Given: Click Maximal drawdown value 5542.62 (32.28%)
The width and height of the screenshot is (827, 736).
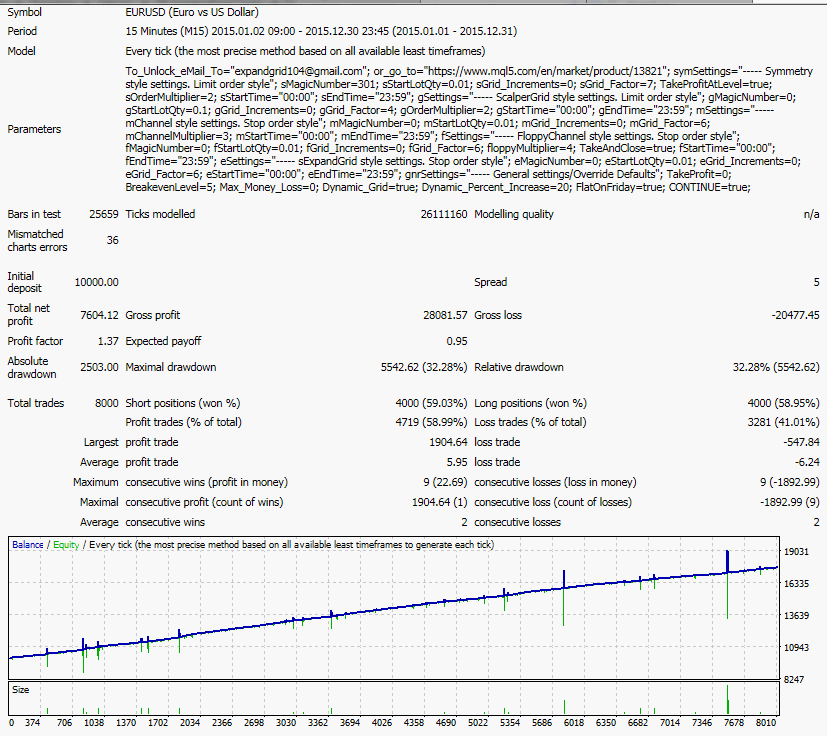Looking at the screenshot, I should [424, 367].
